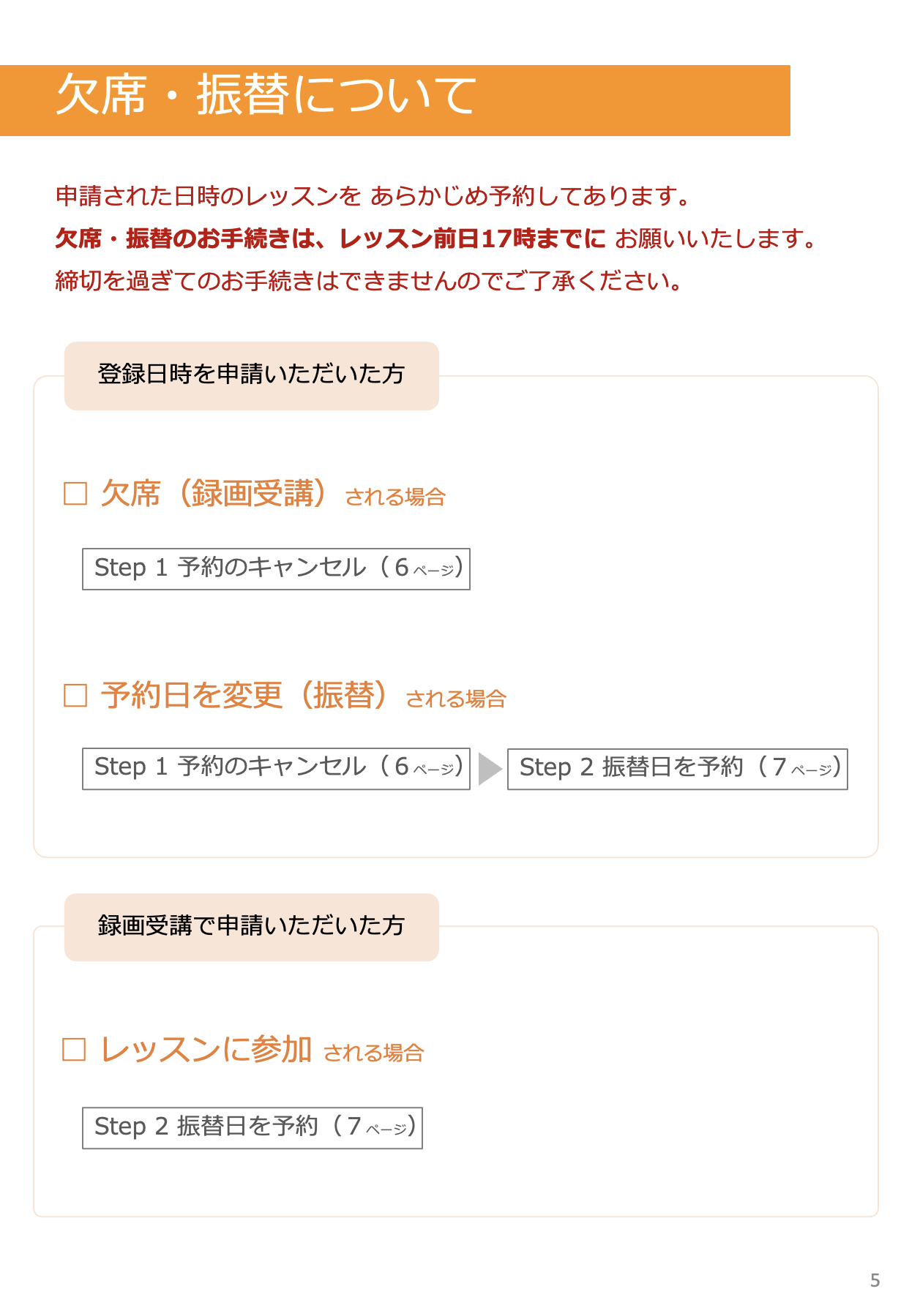Click the first red line 申請された日時のレッスンを
Screen dimensions: 909x1316
(209, 196)
